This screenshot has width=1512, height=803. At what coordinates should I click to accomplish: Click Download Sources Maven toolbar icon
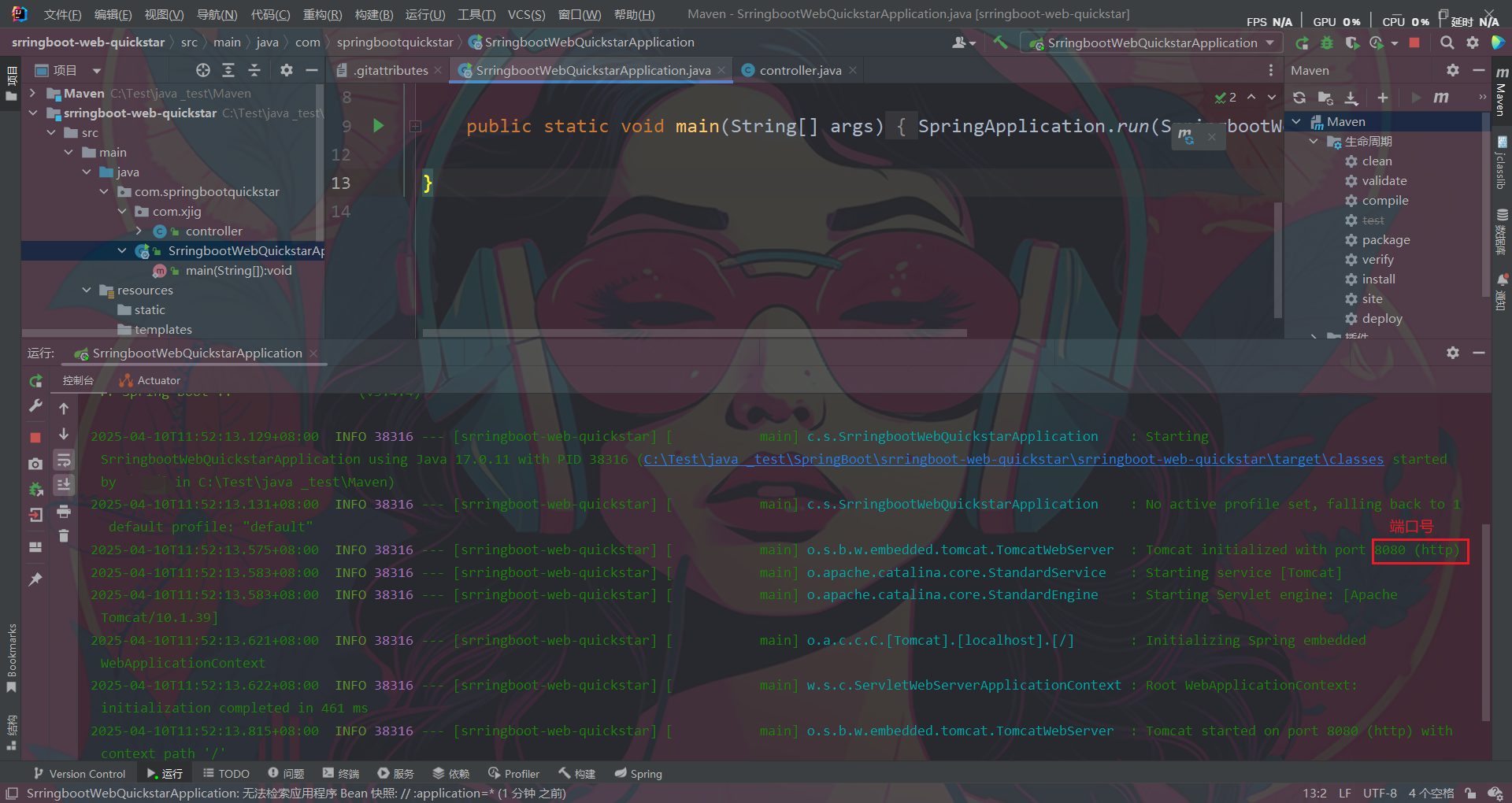(1351, 98)
